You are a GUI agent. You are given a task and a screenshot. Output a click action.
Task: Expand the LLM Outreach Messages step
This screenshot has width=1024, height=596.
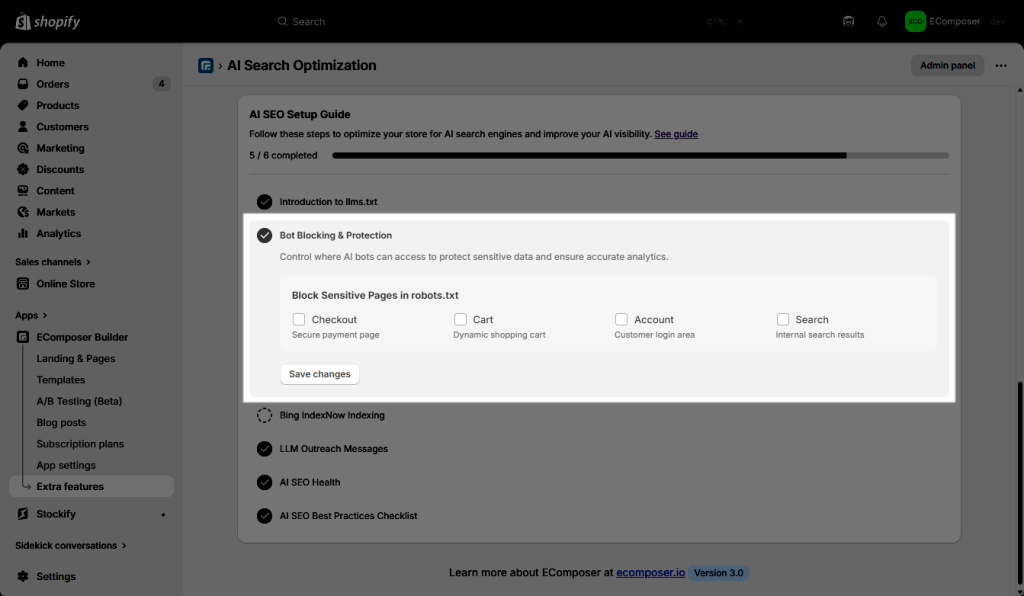click(333, 449)
